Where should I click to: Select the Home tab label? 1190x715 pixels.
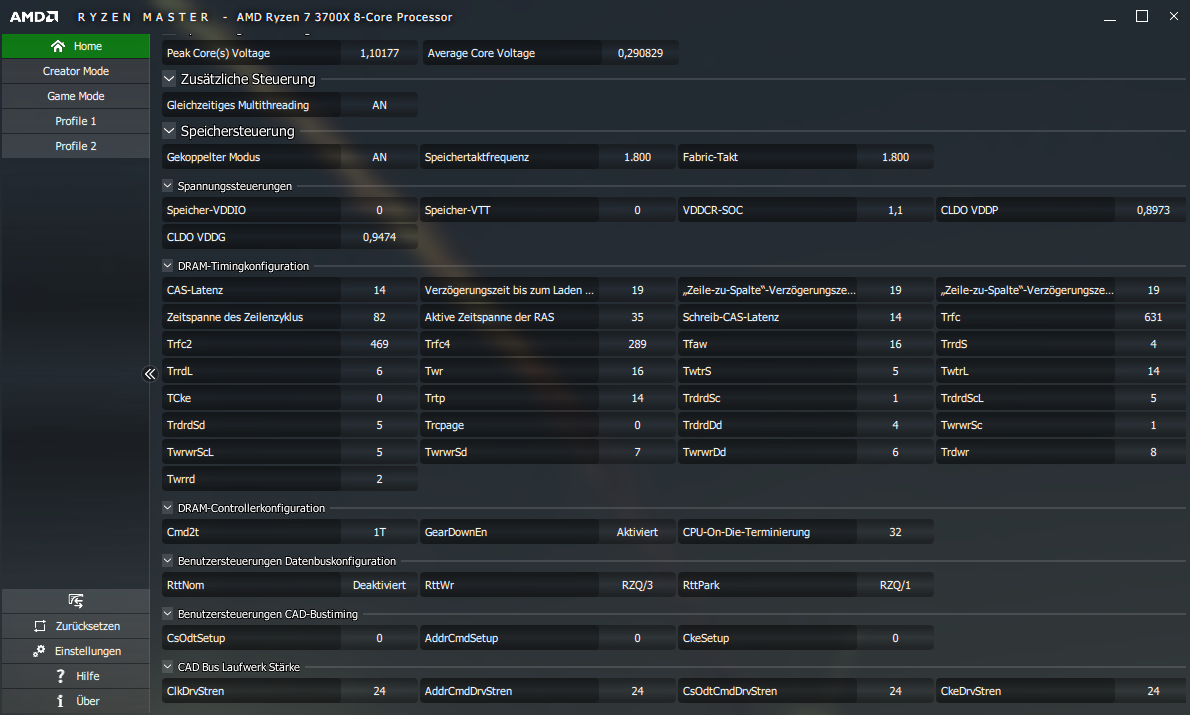(88, 46)
